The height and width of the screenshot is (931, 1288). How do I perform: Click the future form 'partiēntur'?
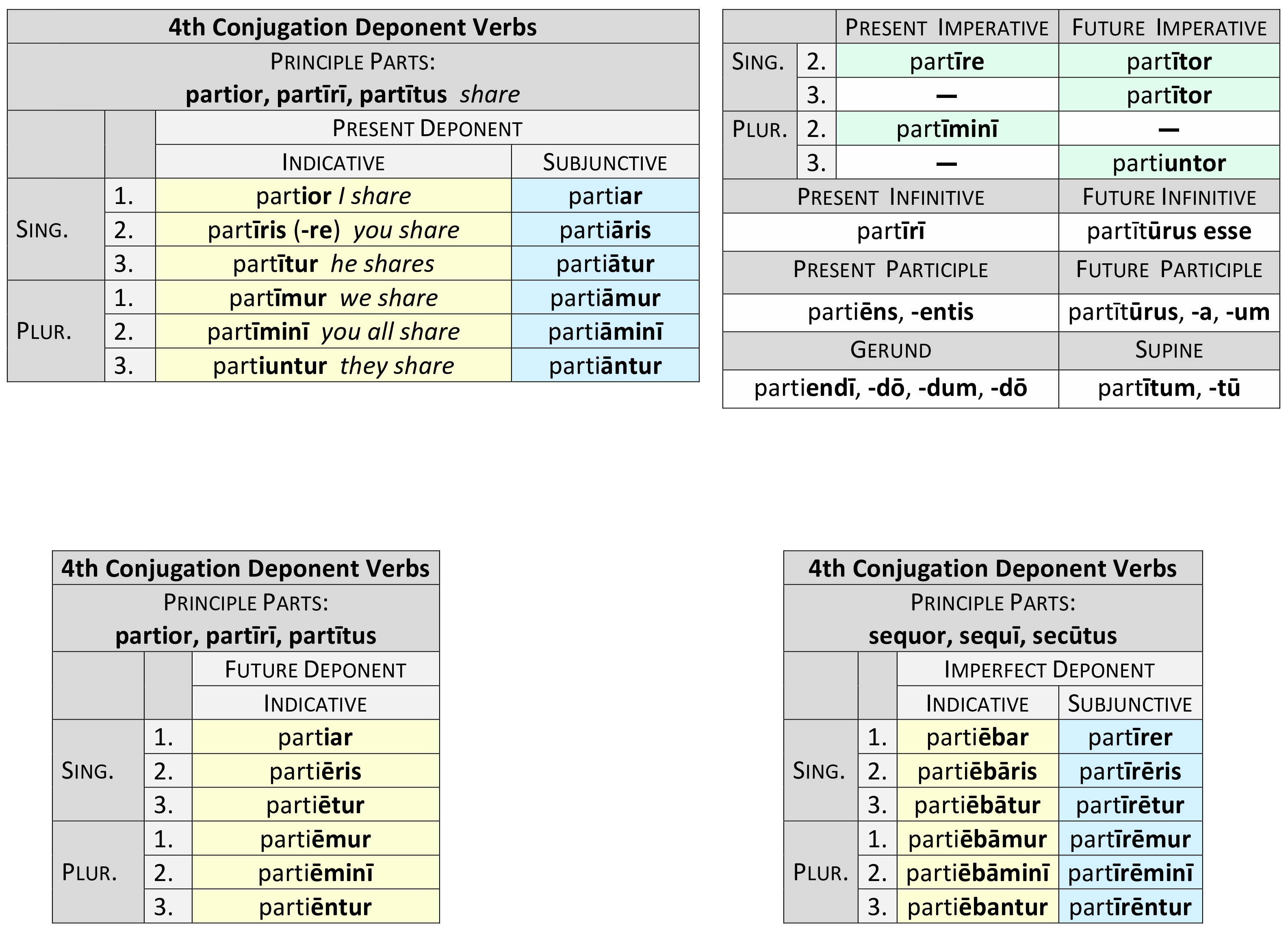(315, 907)
